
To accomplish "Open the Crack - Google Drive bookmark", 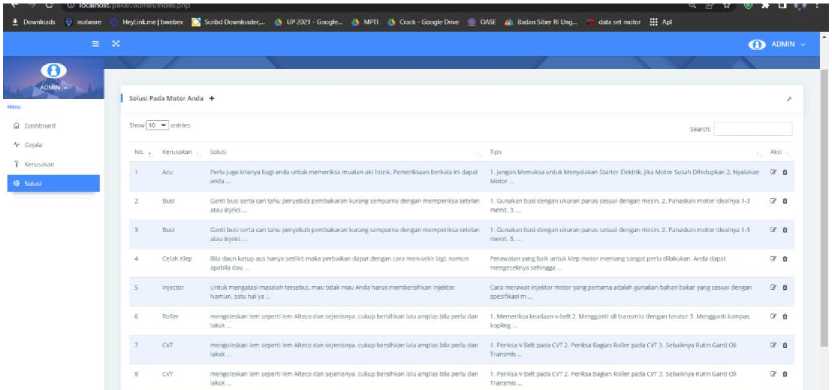I will pos(423,22).
